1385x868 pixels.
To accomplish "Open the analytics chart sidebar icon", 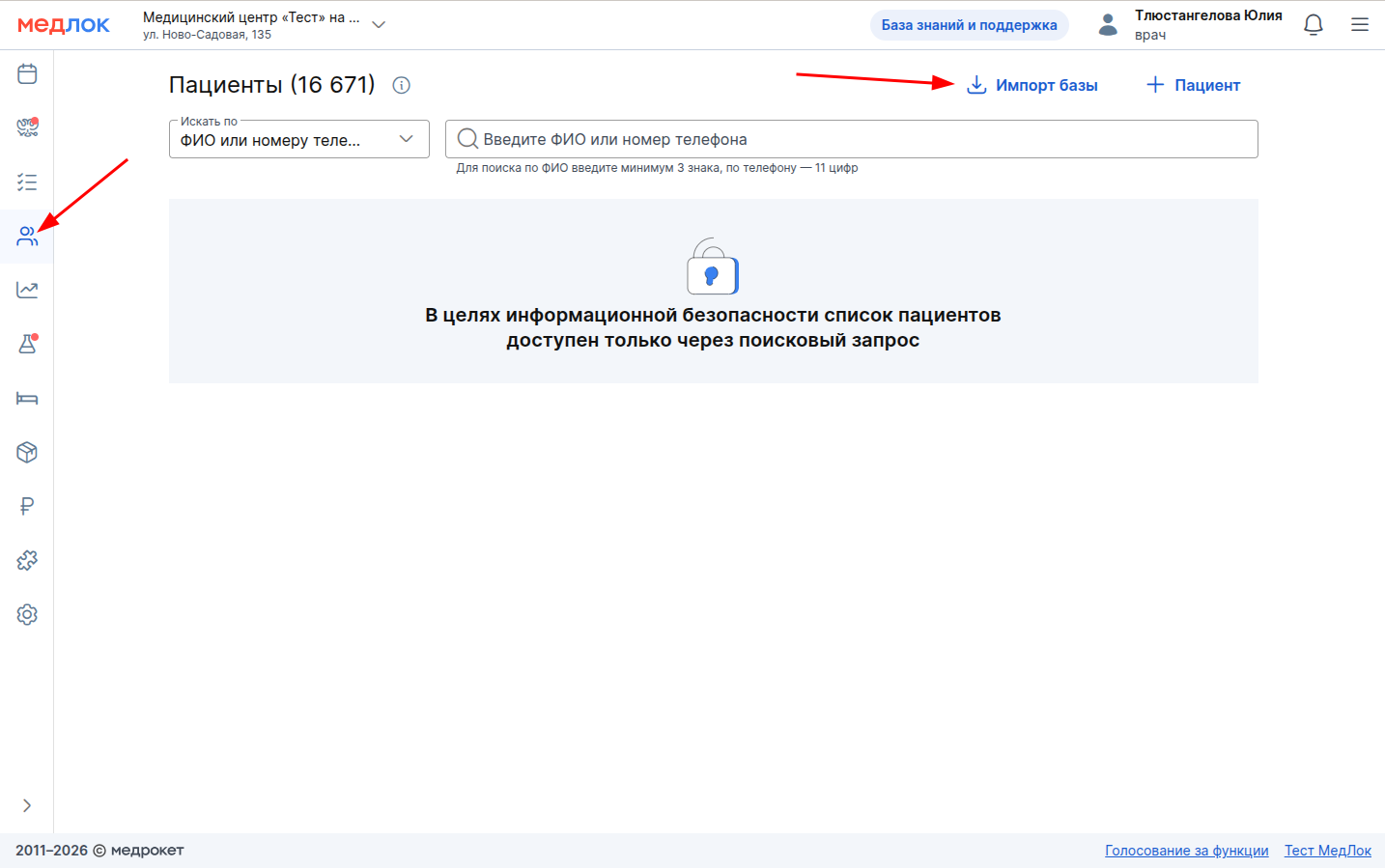I will tap(27, 290).
